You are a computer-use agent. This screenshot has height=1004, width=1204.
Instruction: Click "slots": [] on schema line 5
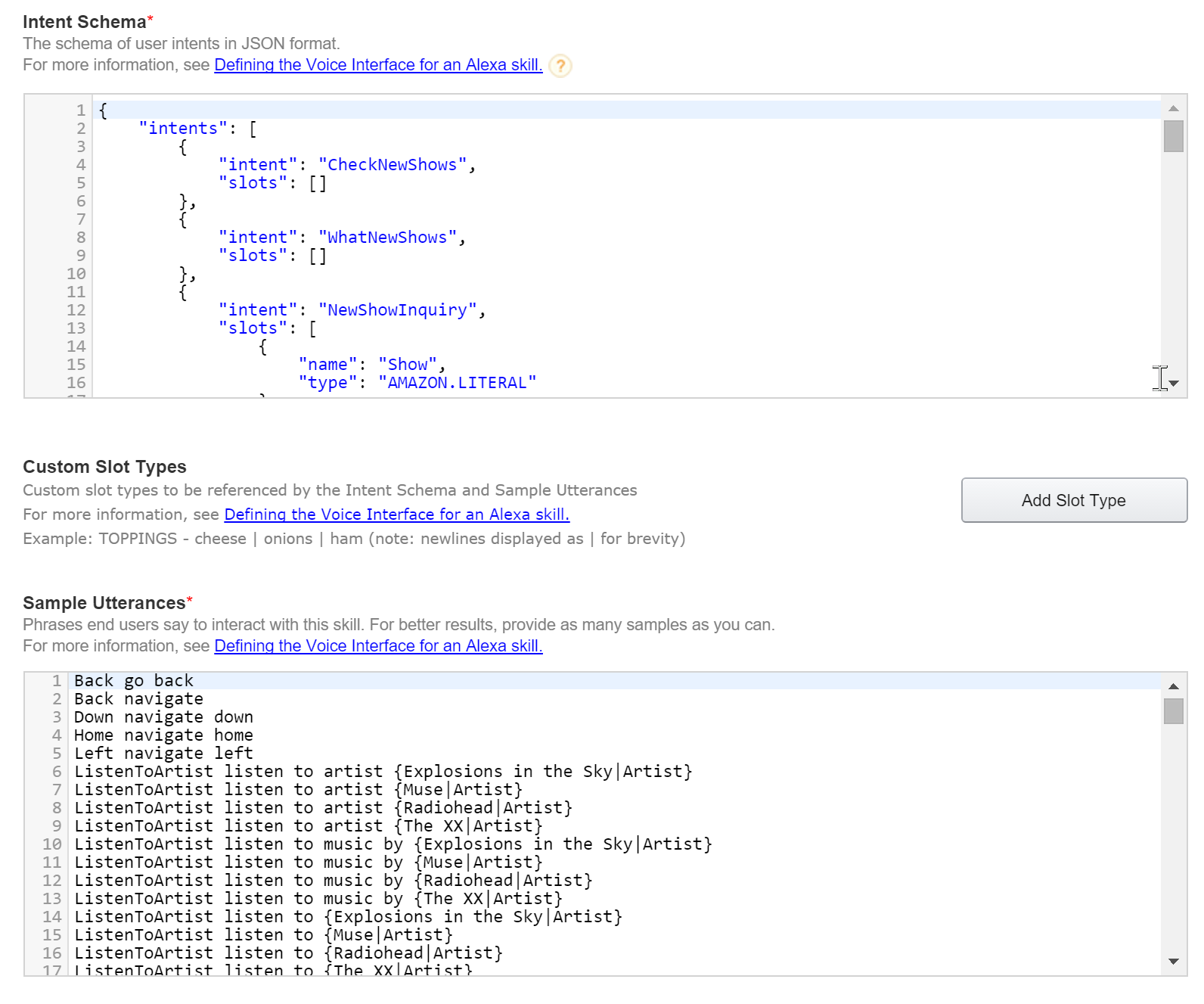[x=272, y=183]
